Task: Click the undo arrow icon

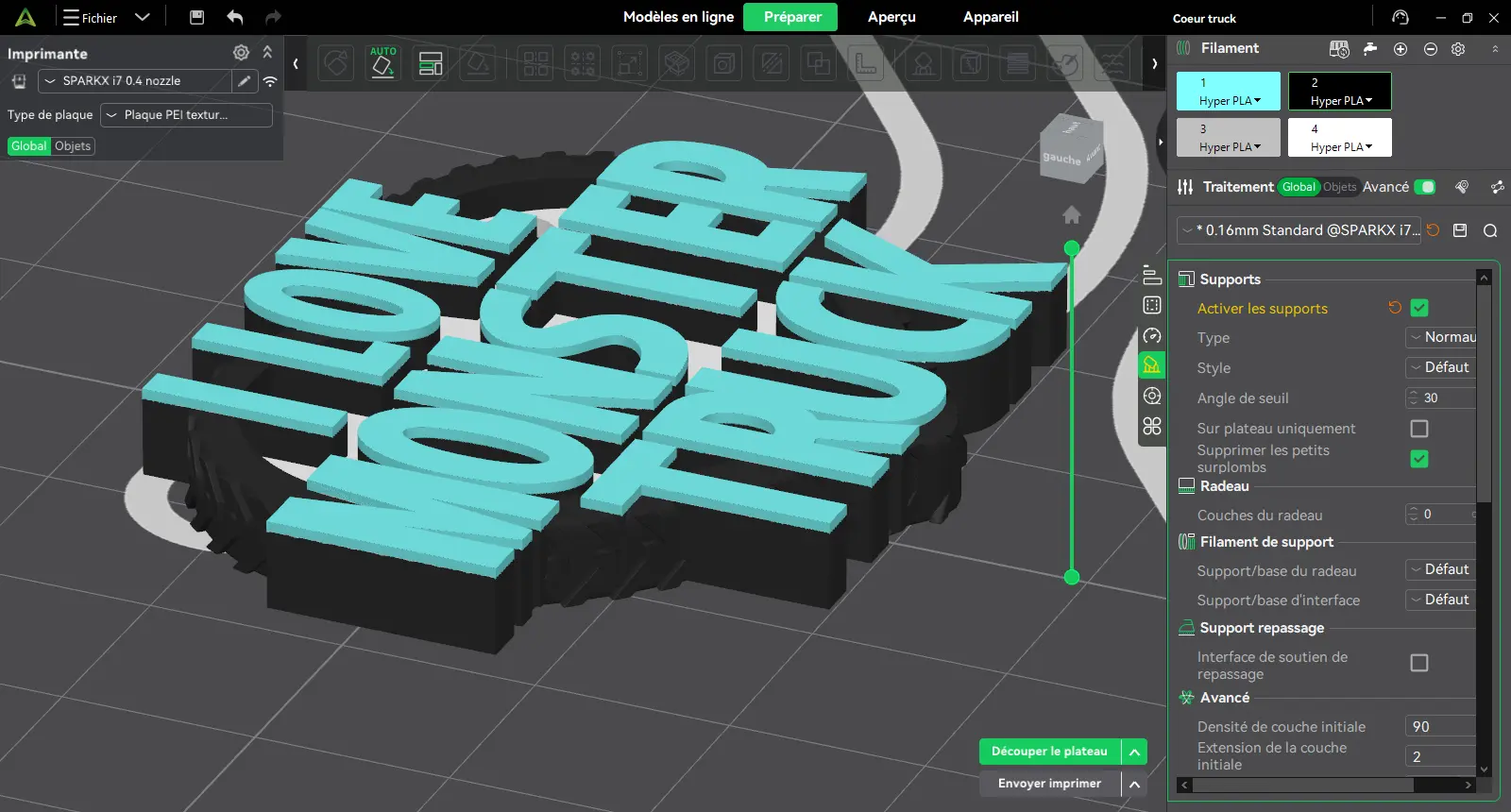Action: (235, 17)
